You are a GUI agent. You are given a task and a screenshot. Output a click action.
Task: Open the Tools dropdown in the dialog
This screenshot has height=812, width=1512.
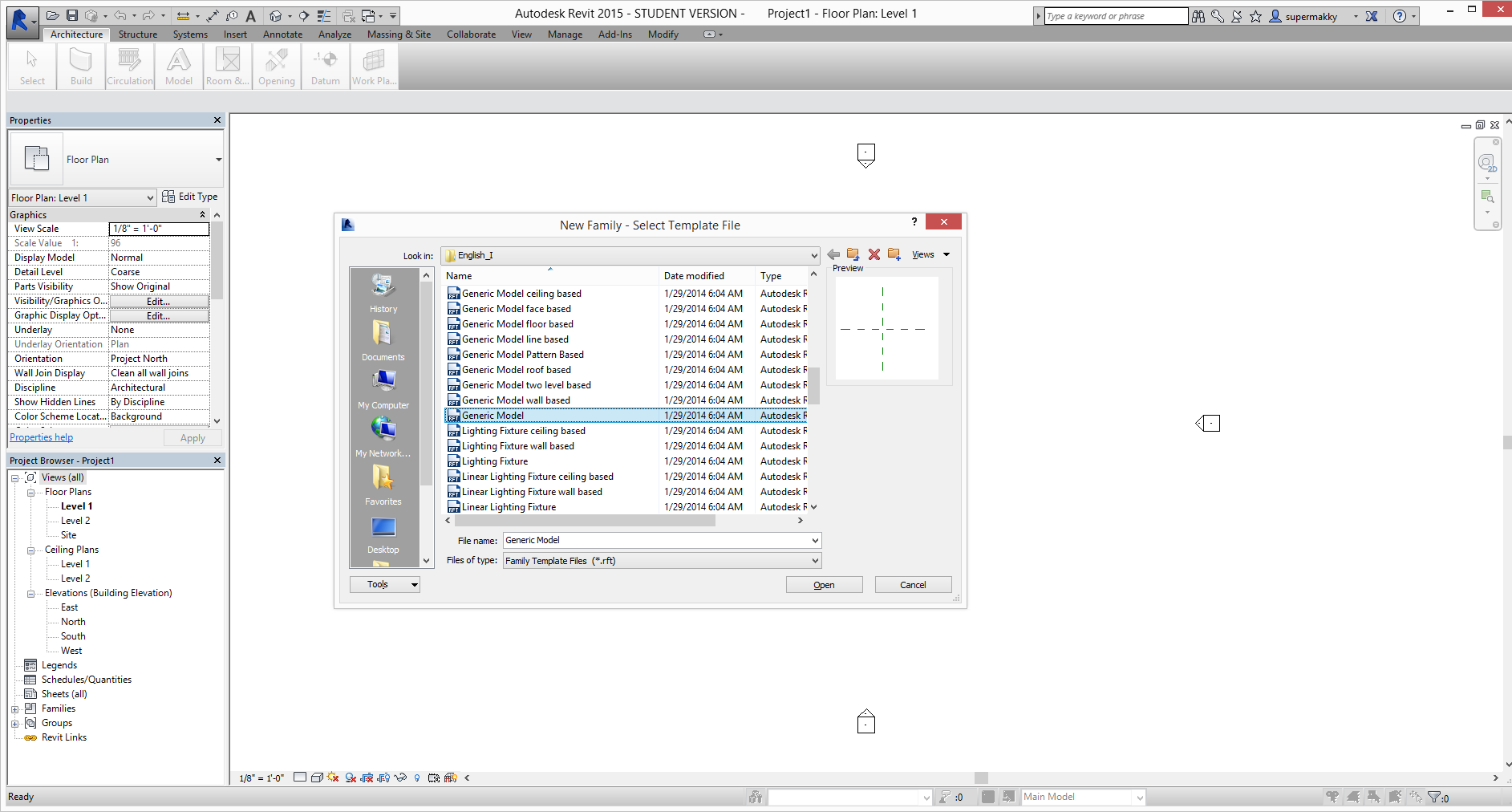click(385, 585)
